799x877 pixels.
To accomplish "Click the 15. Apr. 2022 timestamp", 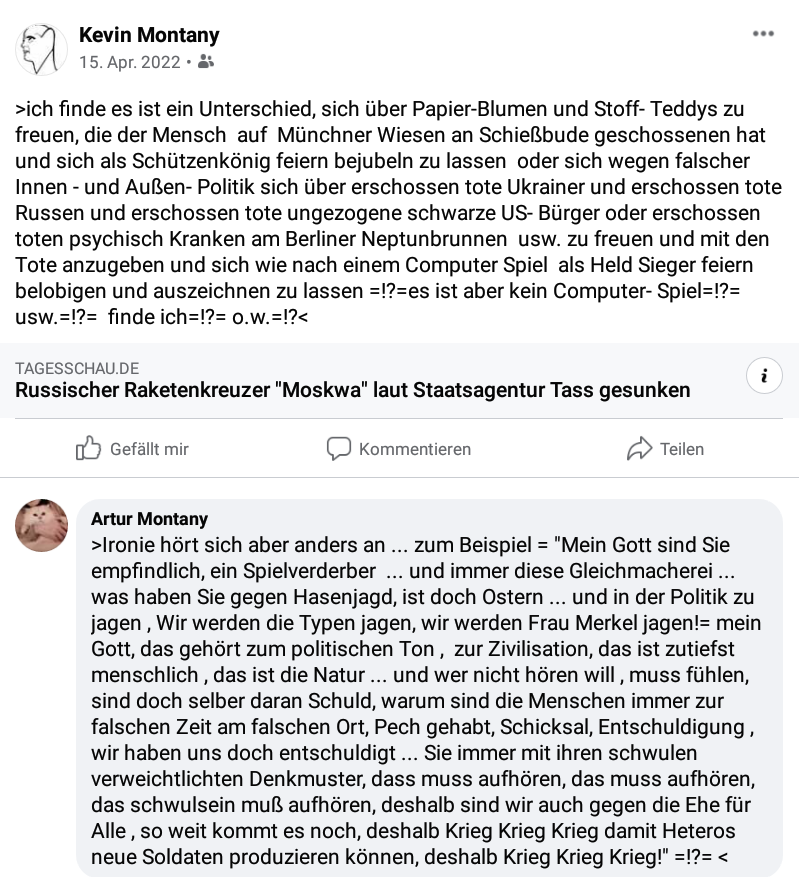I will (130, 62).
